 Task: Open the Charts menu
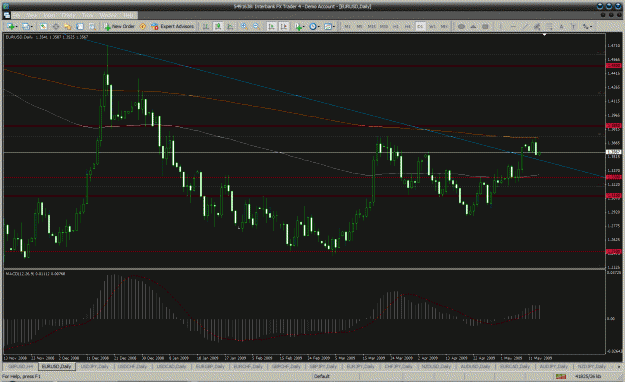click(x=68, y=15)
